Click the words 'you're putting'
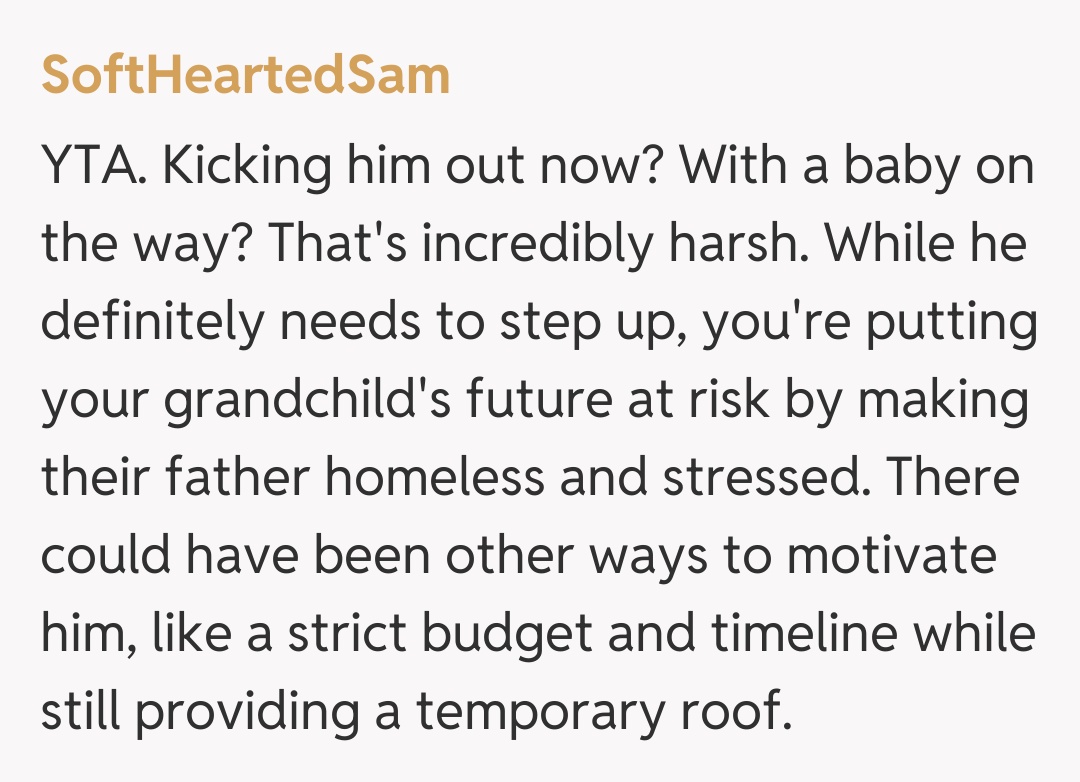Viewport: 1080px width, 782px height. [870, 322]
